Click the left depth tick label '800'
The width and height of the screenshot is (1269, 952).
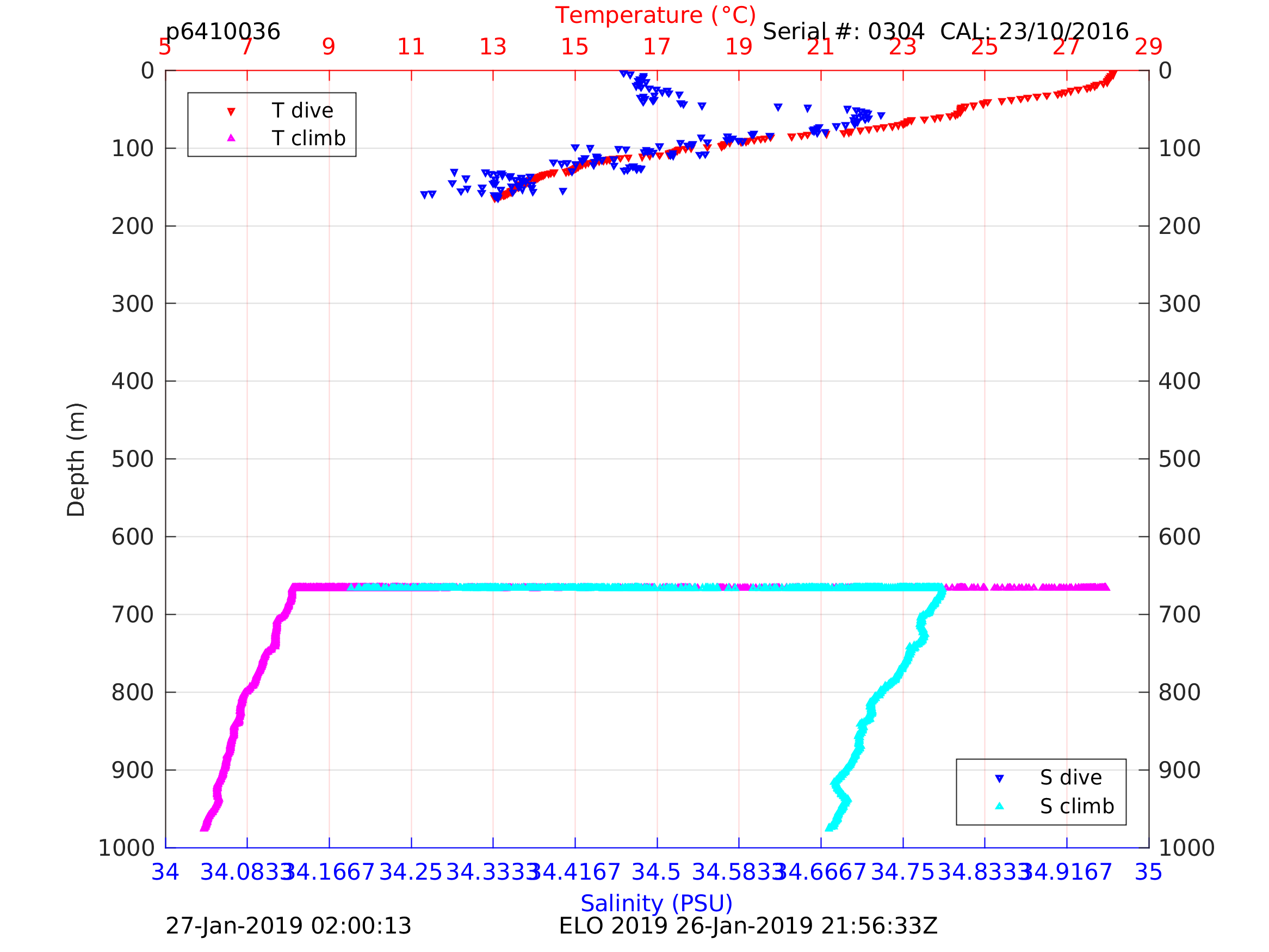coord(133,693)
